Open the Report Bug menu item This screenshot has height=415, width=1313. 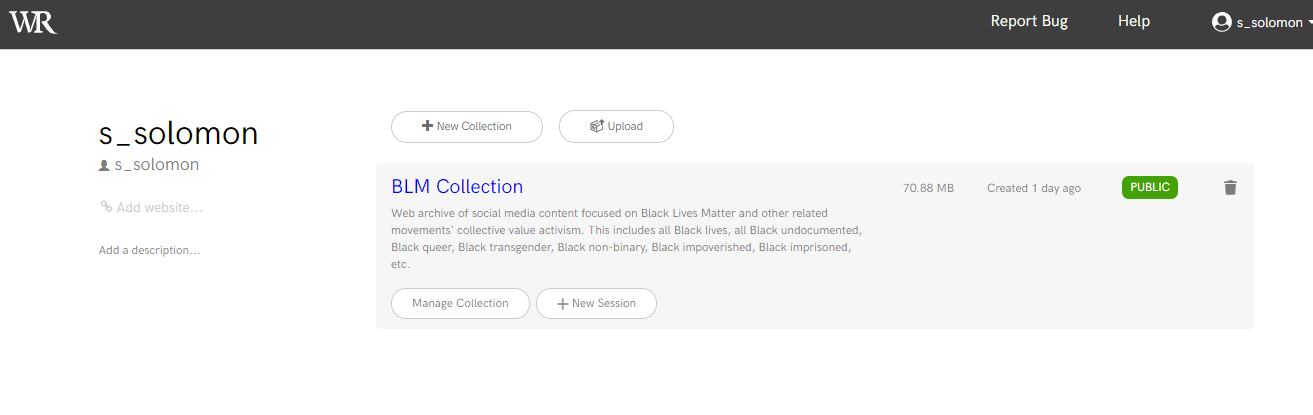1029,21
